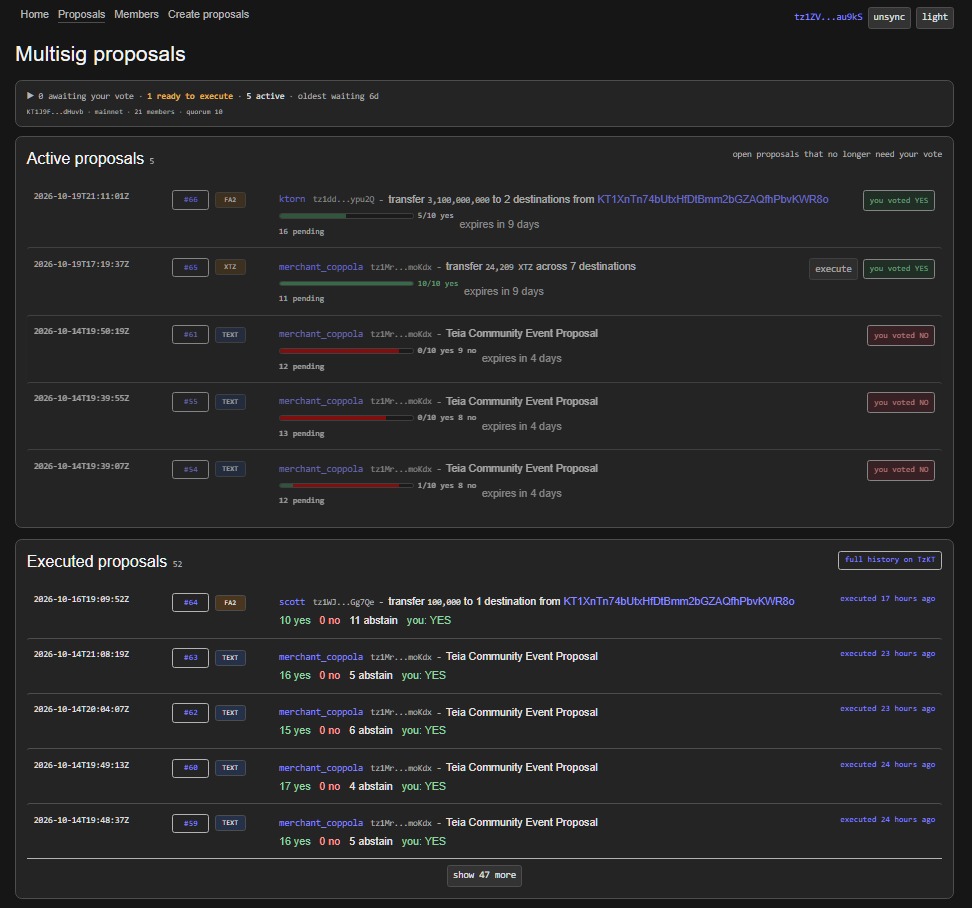Click the 'you voted NO' badge on proposal #61
The image size is (972, 908).
click(901, 335)
